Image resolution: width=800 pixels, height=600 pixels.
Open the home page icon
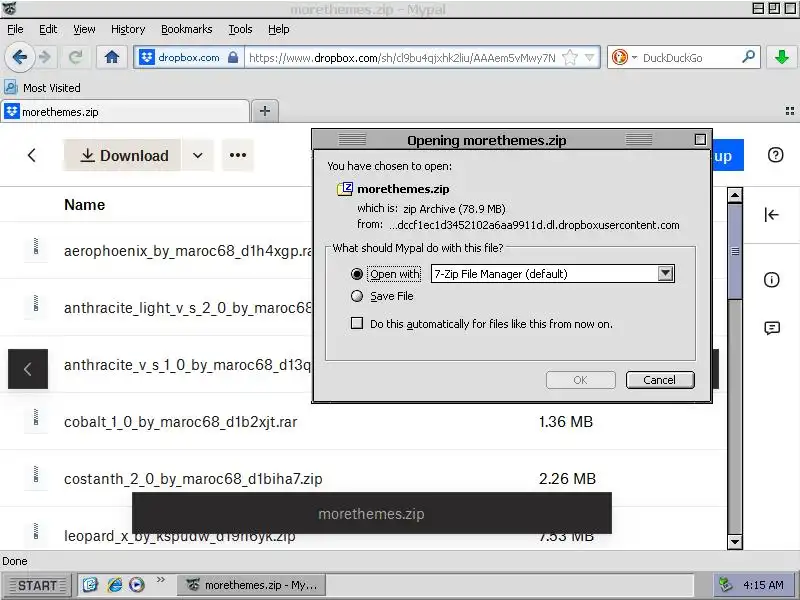(x=112, y=57)
